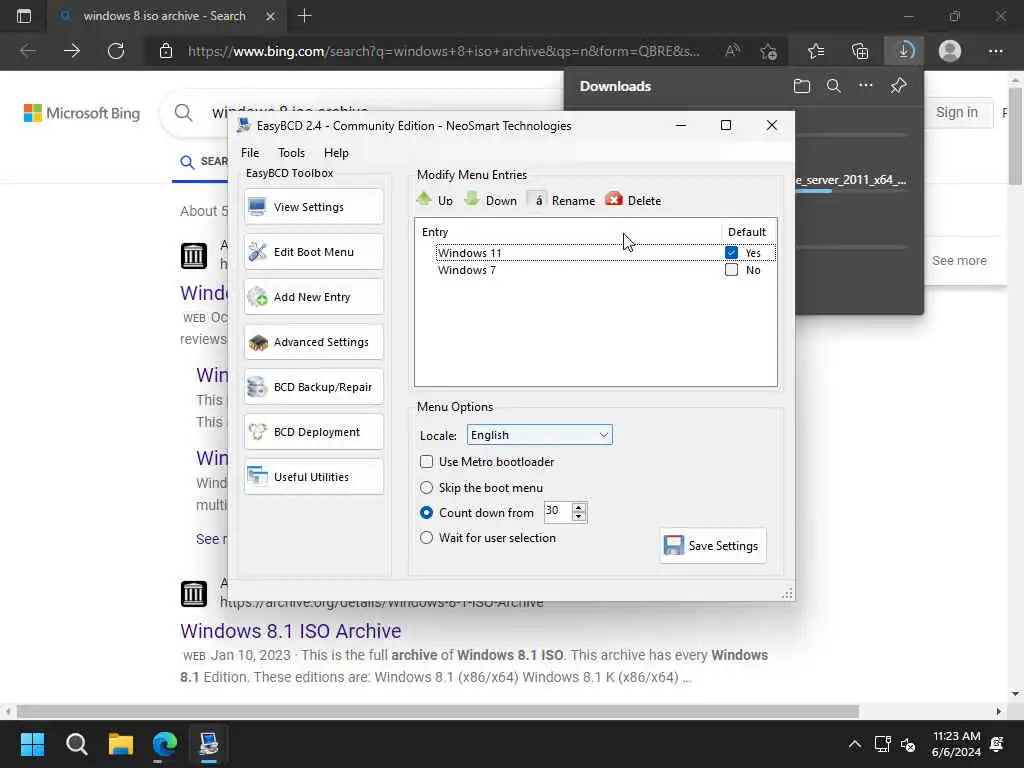Open Edge Collections icon
Viewport: 1024px width, 768px height.
click(860, 51)
